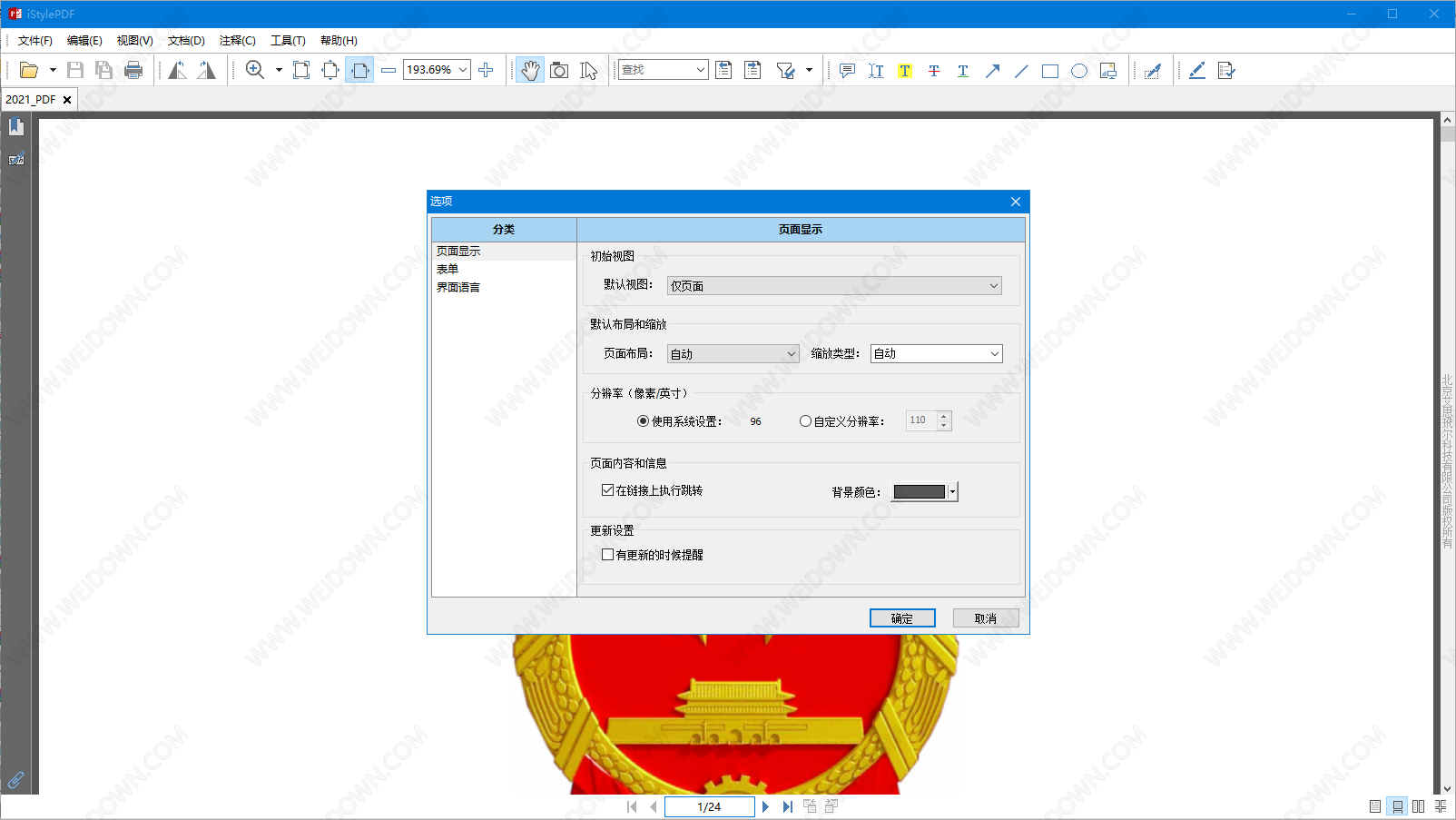Open the 编辑(E) menu
This screenshot has width=1456, height=820.
pos(84,41)
